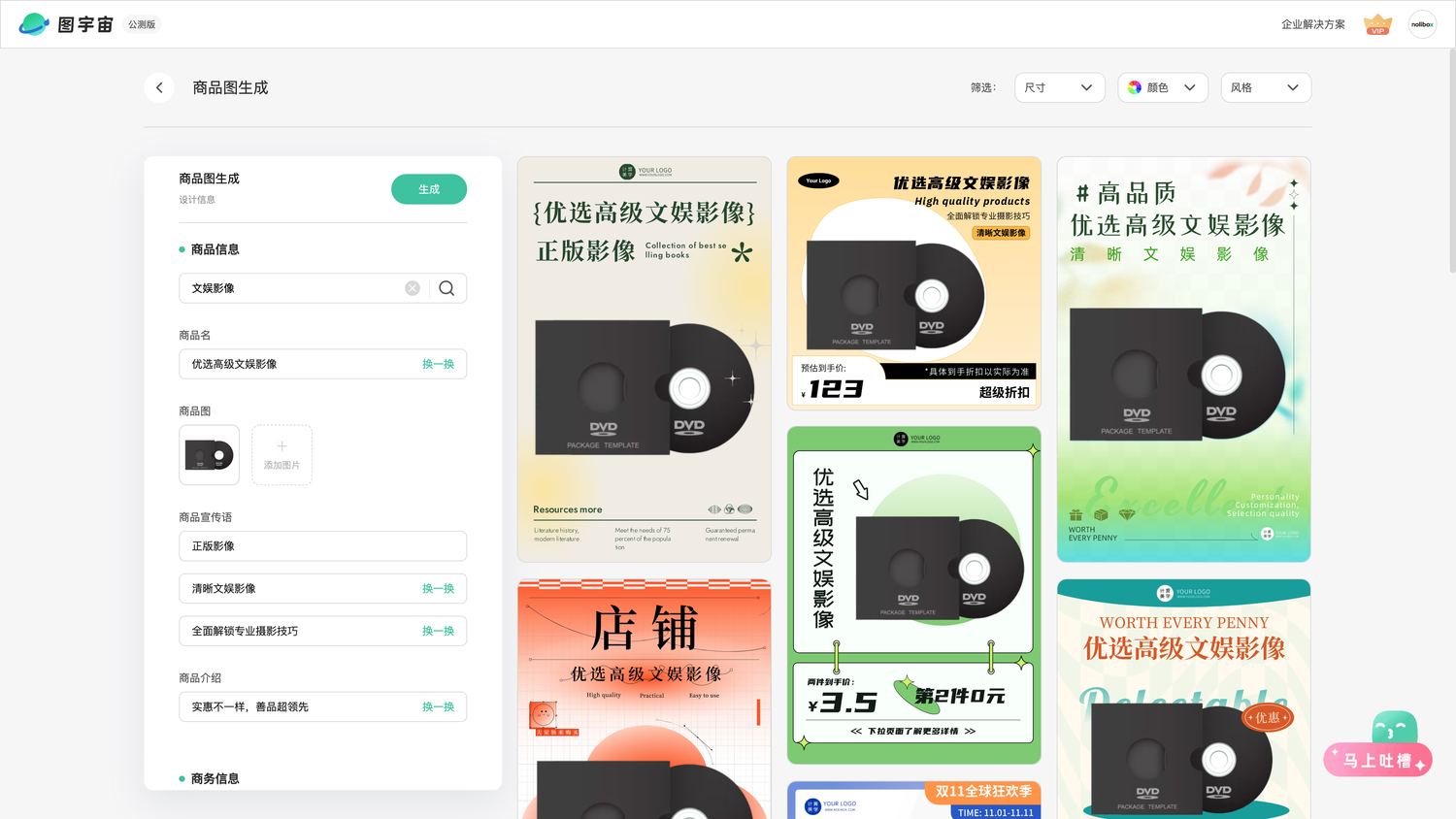Clear the 文娱影像 search field
Image resolution: width=1456 pixels, height=819 pixels.
[x=413, y=288]
